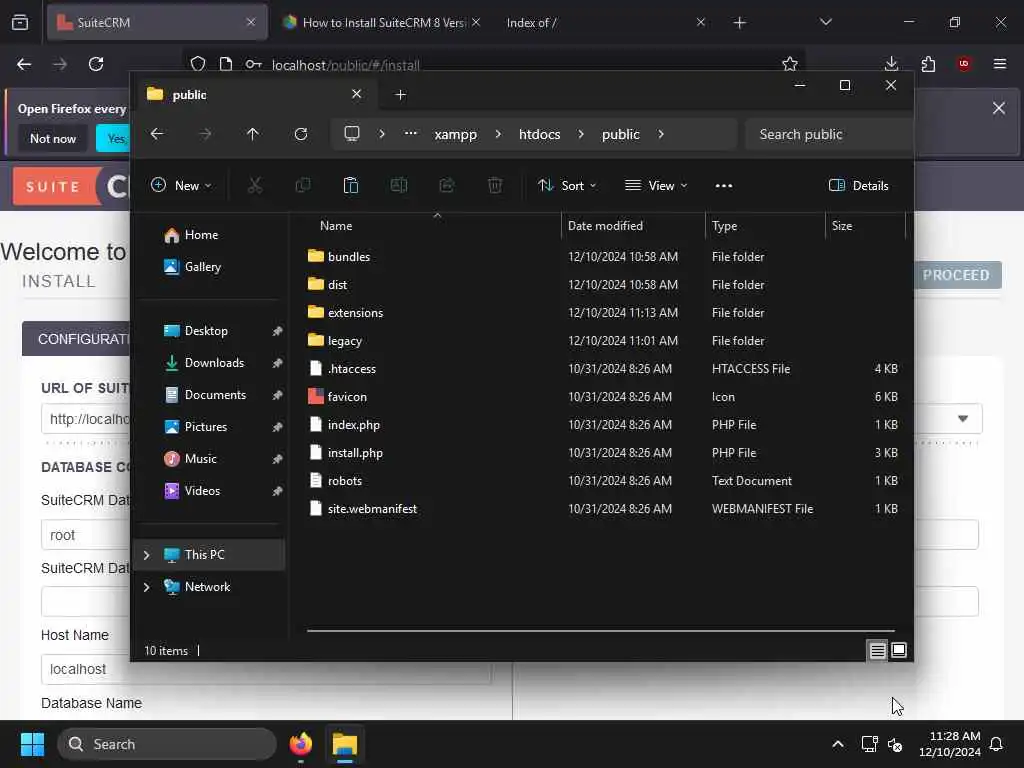Dismiss the Firefox notification bar
This screenshot has height=768, width=1024.
(x=999, y=108)
